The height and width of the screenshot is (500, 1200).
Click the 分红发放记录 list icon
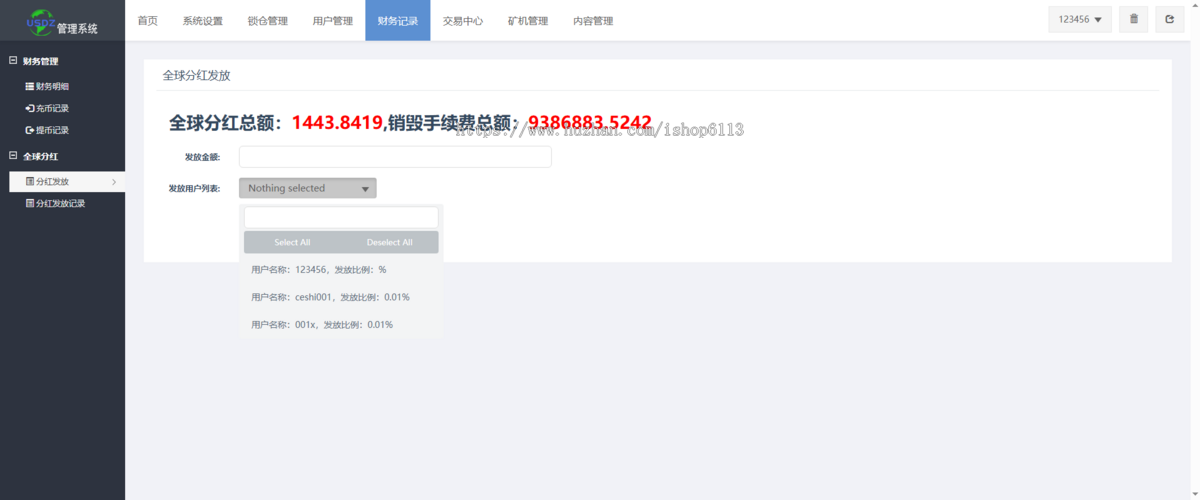[x=30, y=203]
